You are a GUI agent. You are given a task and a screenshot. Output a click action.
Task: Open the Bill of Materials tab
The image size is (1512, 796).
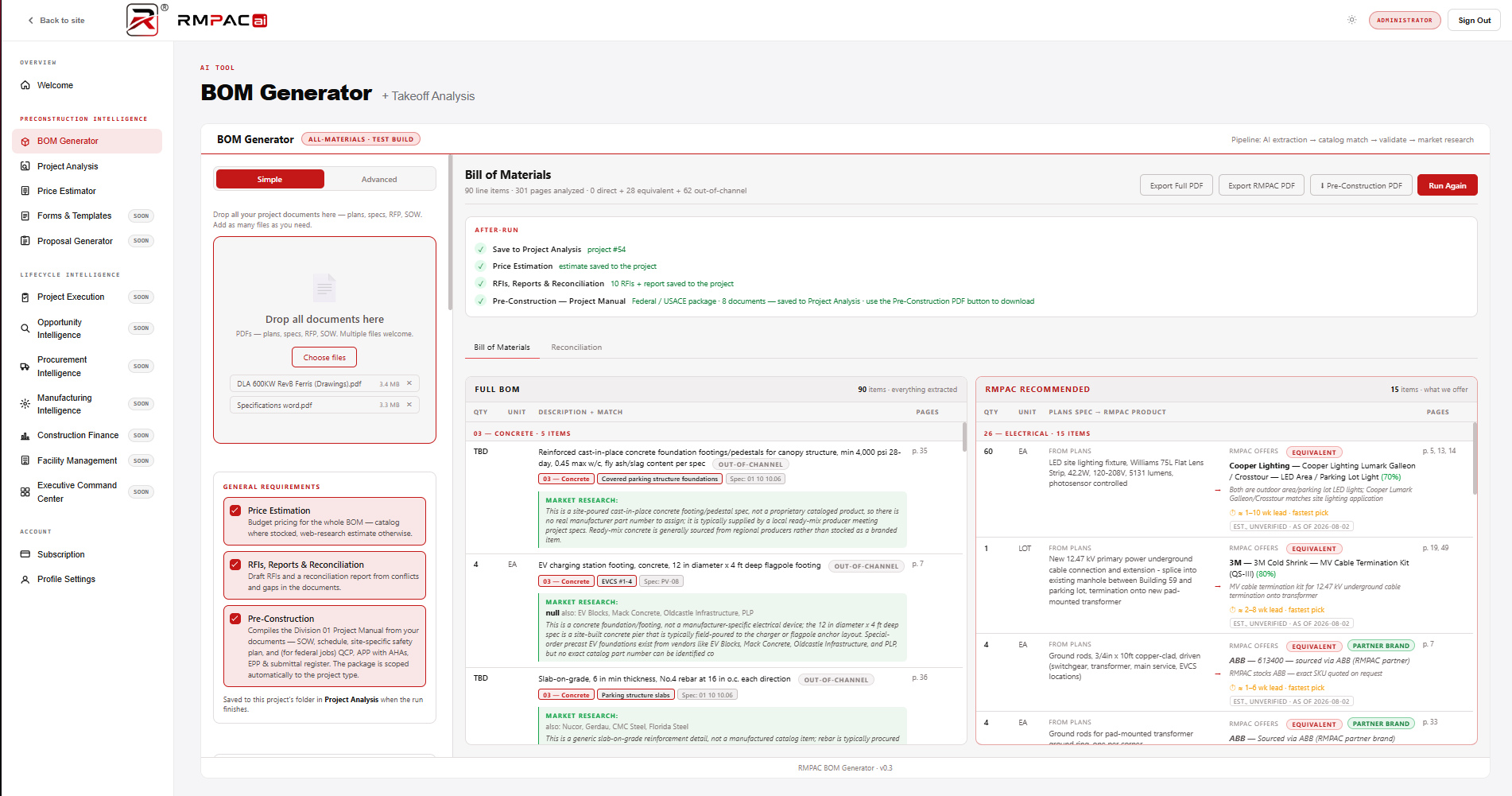[x=502, y=348]
